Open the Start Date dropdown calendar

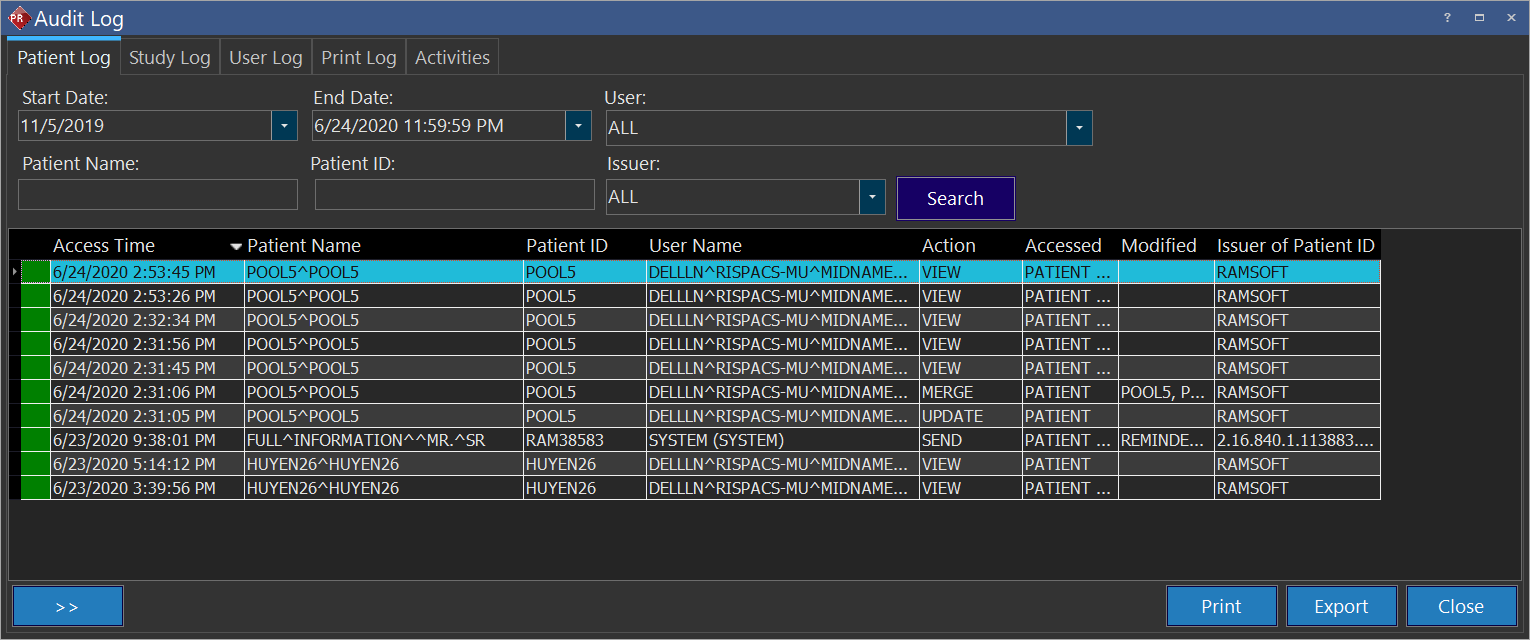point(284,126)
